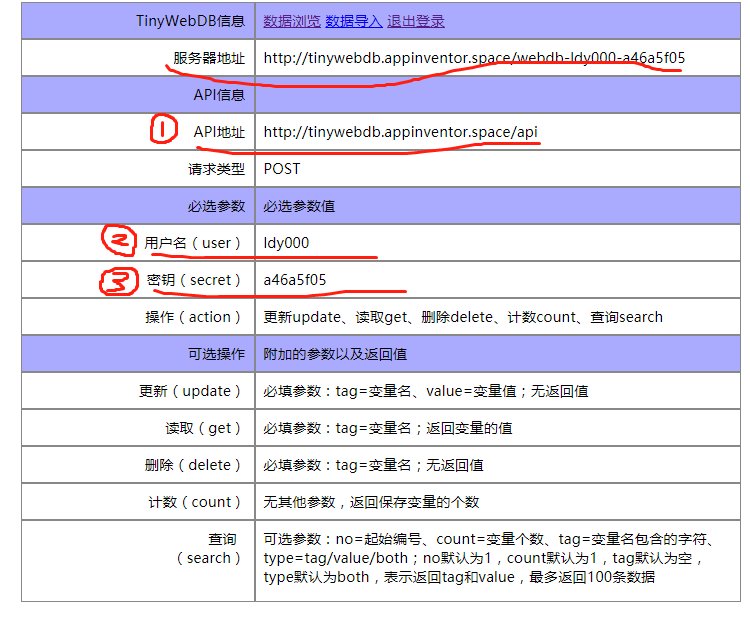Click the 计数（count）row label

(195, 502)
